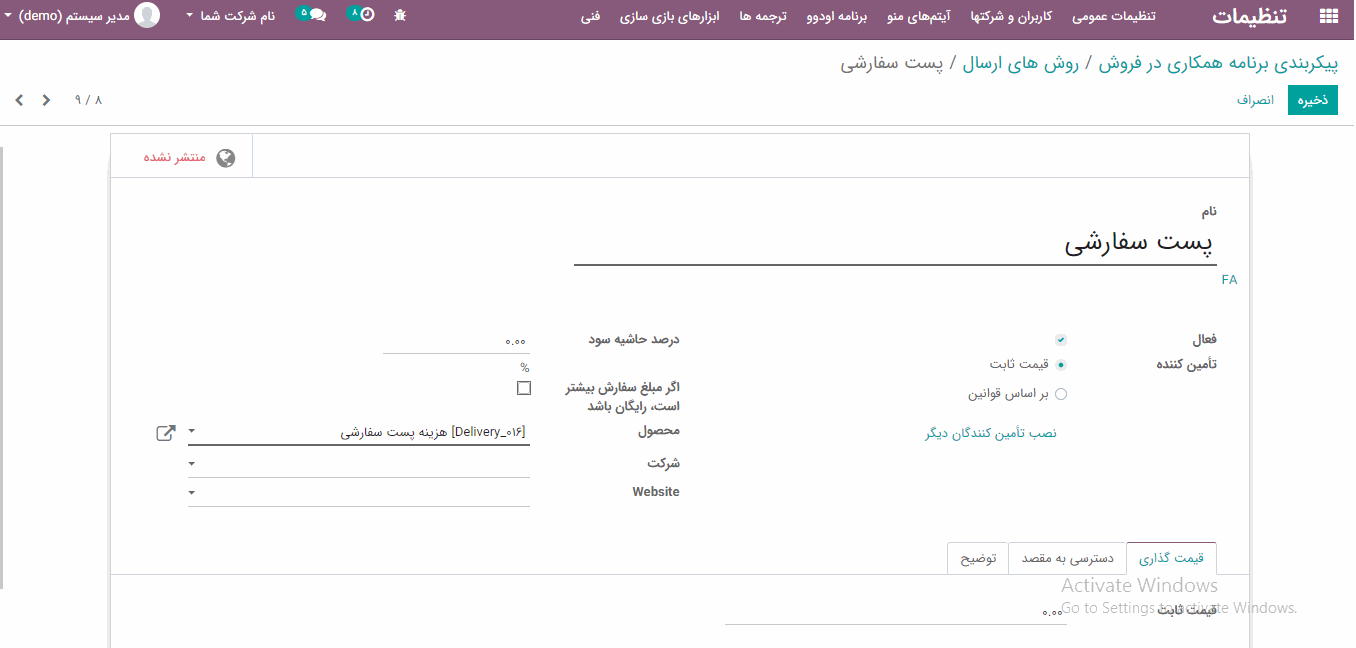This screenshot has width=1356, height=648.
Task: Open the apps grid menu icon
Action: pos(1328,16)
